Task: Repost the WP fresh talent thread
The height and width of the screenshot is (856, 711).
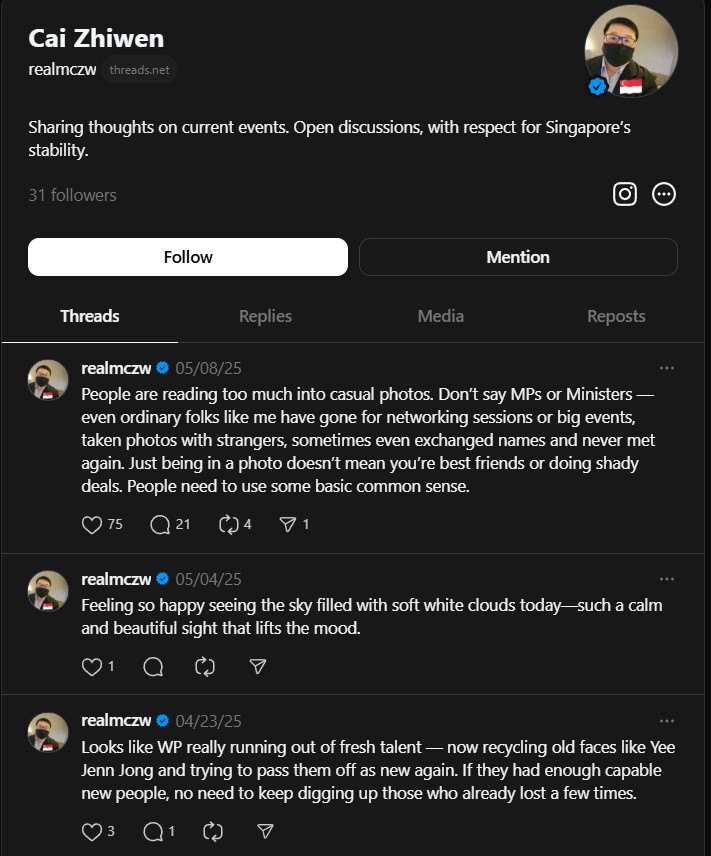Action: tap(212, 831)
